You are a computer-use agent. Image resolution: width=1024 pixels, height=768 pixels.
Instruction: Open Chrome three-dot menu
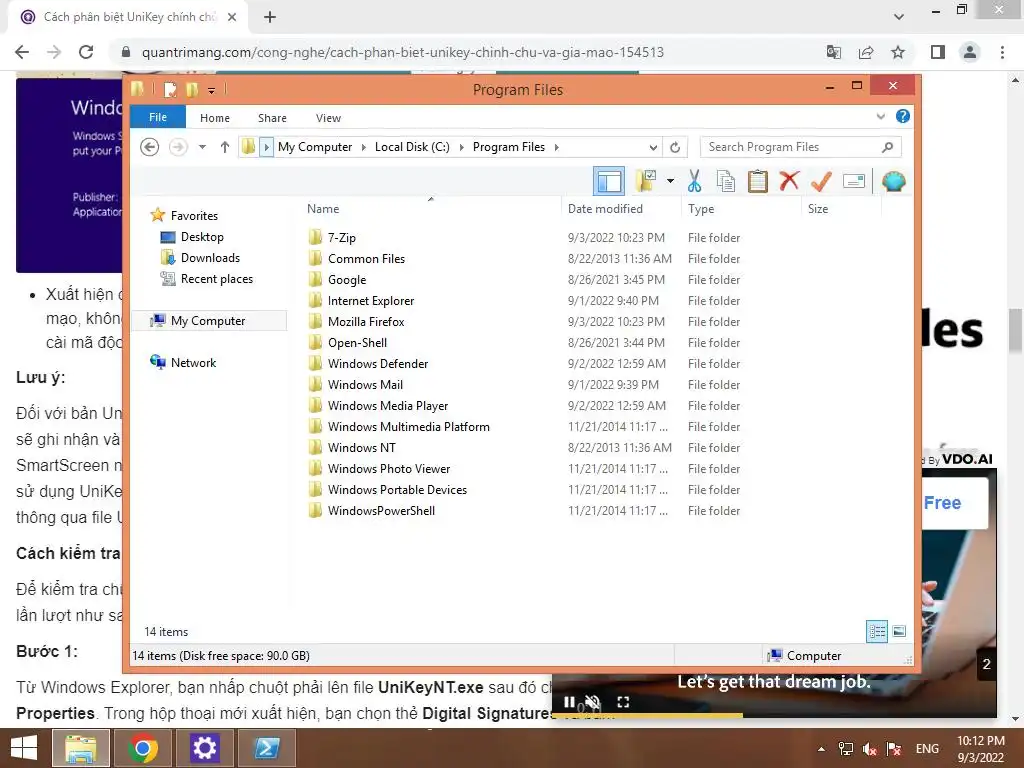1002,52
